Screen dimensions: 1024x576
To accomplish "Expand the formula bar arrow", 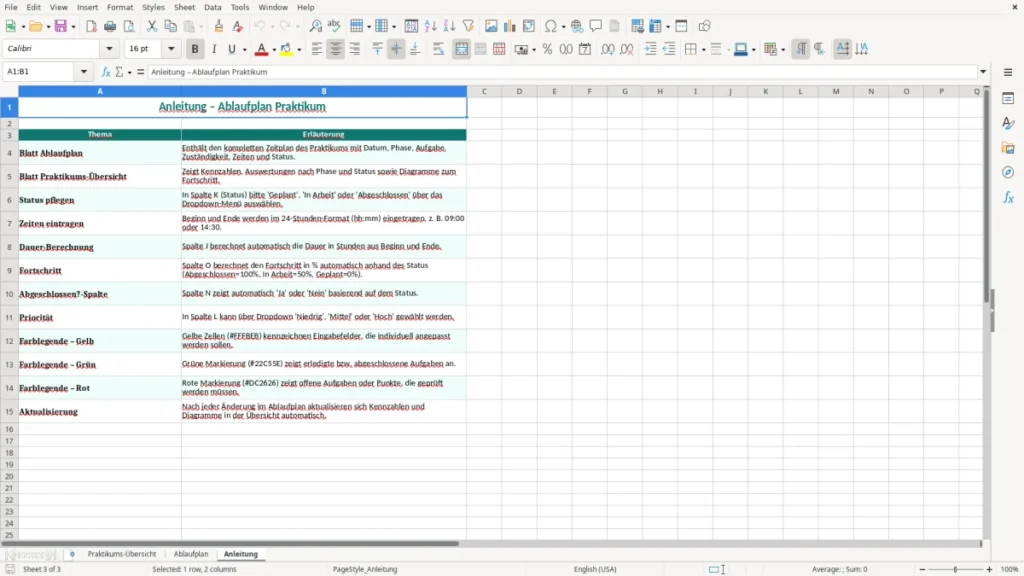I will coord(983,72).
